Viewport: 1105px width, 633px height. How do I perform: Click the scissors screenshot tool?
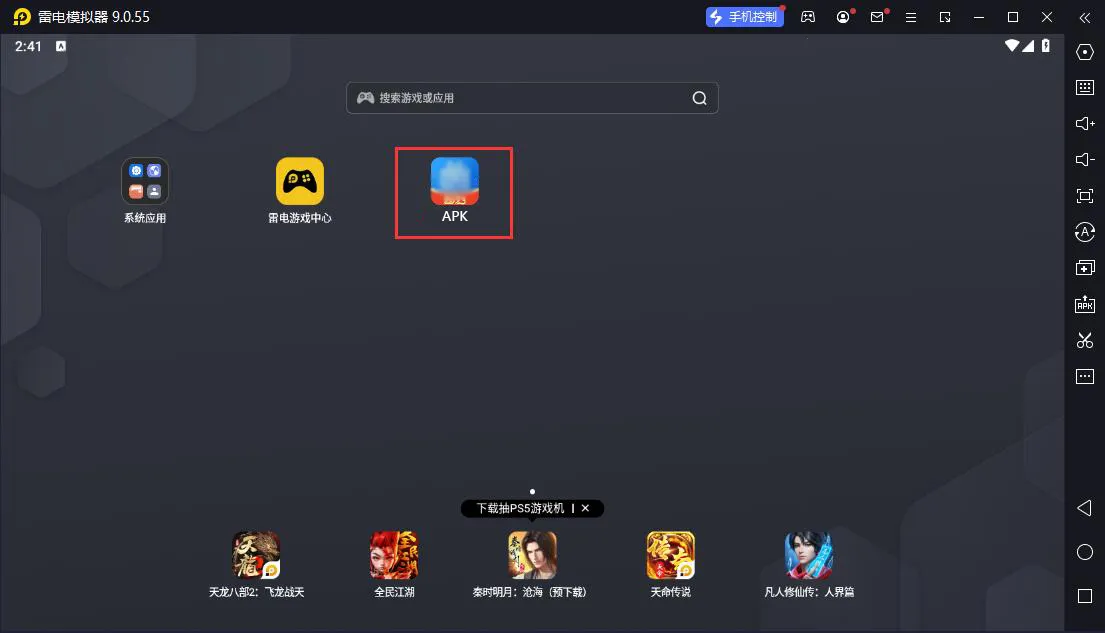pos(1085,340)
